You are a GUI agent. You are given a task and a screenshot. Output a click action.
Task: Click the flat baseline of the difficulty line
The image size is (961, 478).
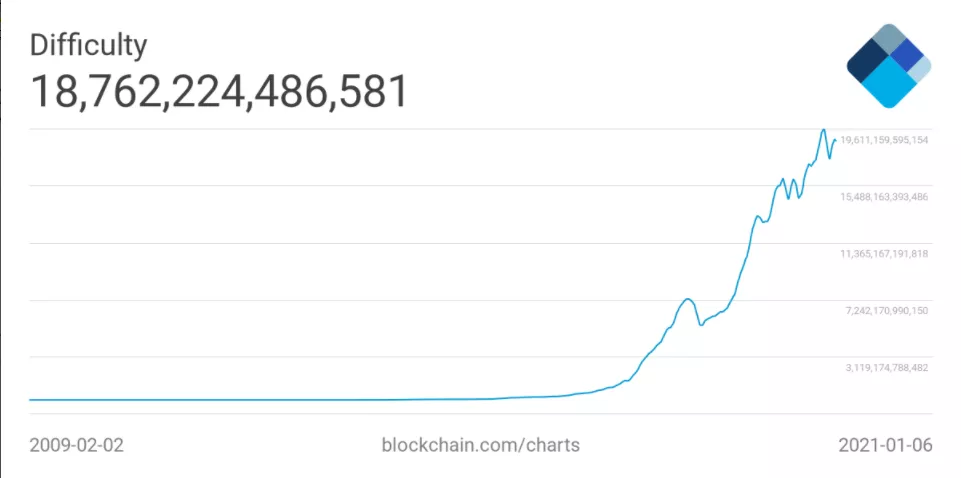(x=250, y=400)
